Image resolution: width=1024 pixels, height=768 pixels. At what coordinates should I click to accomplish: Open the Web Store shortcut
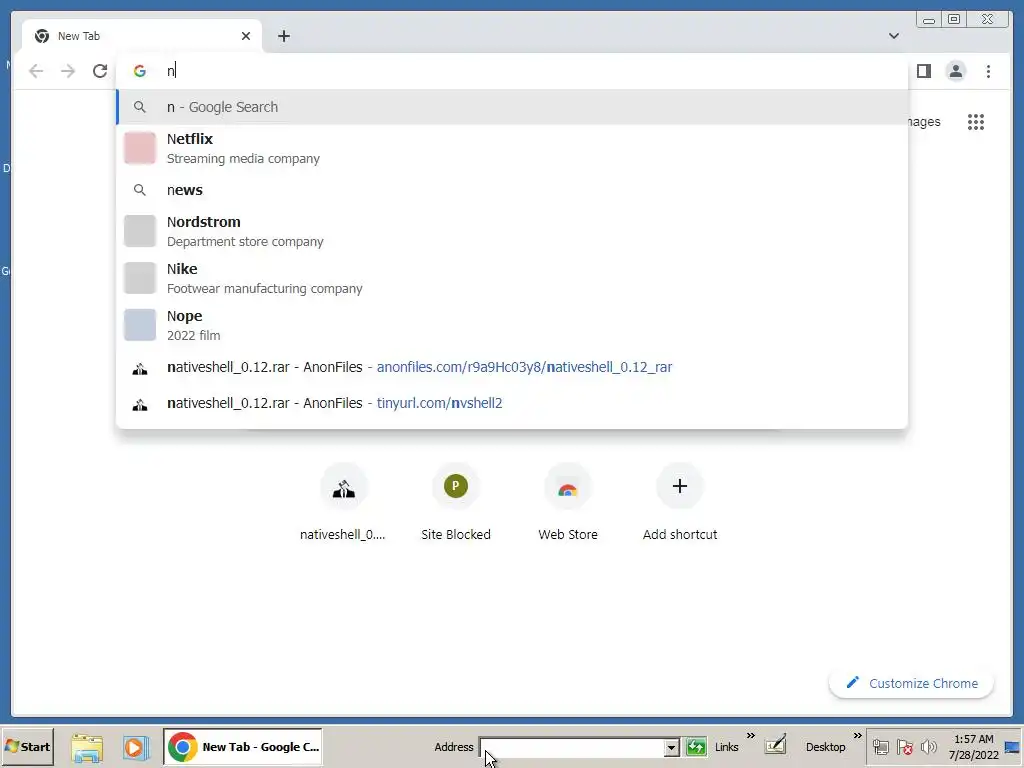[568, 503]
